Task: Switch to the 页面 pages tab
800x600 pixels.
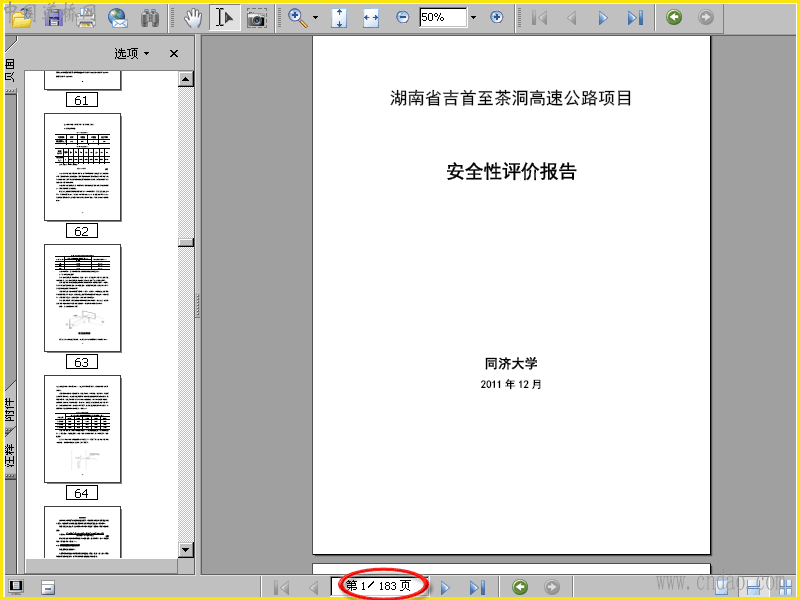Action: (x=10, y=70)
